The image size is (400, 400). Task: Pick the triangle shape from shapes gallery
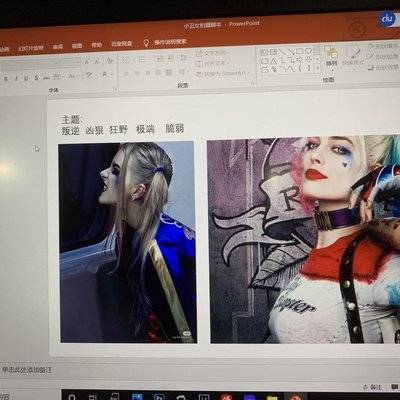(274, 60)
